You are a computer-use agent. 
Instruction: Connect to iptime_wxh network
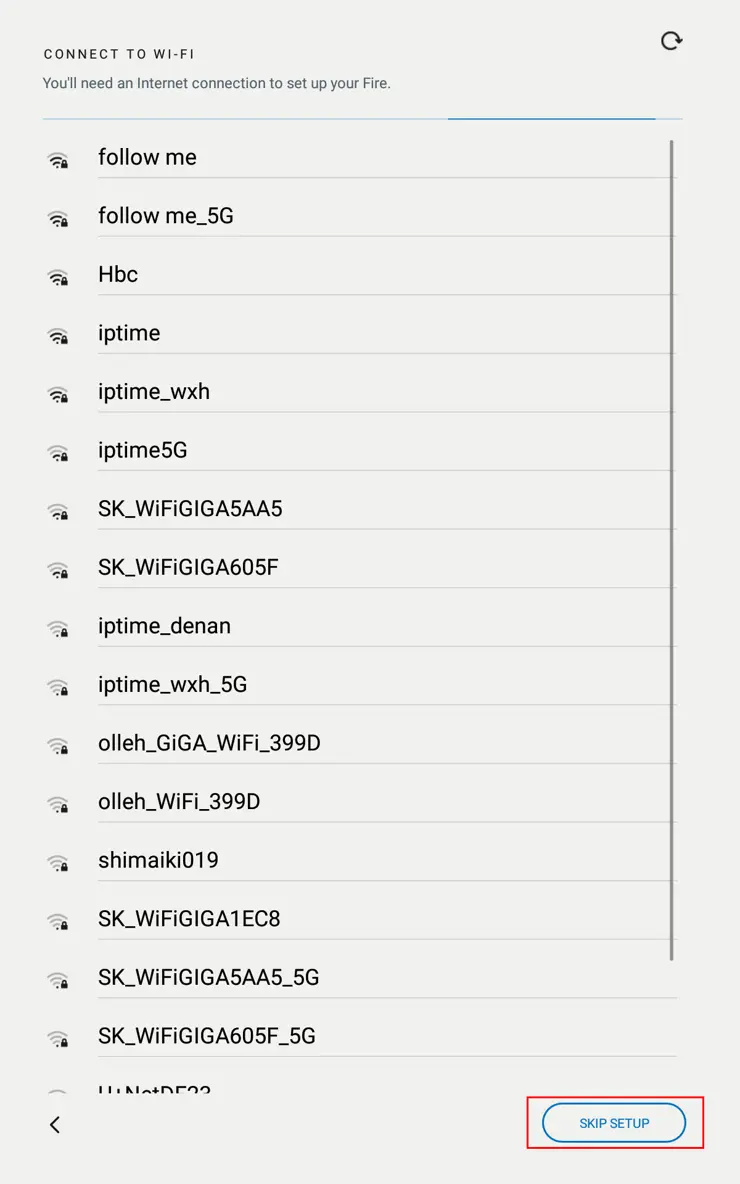click(154, 391)
